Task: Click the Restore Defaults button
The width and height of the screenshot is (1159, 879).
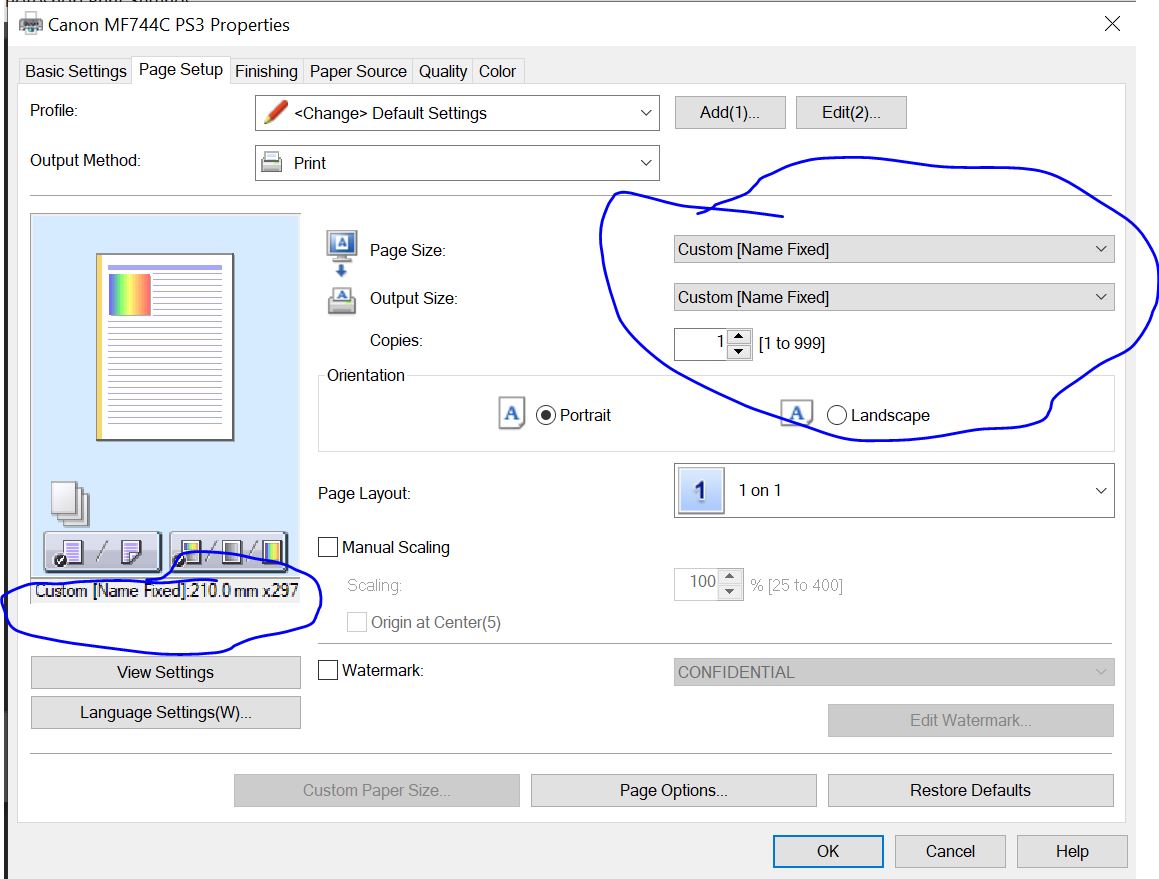Action: pos(970,790)
